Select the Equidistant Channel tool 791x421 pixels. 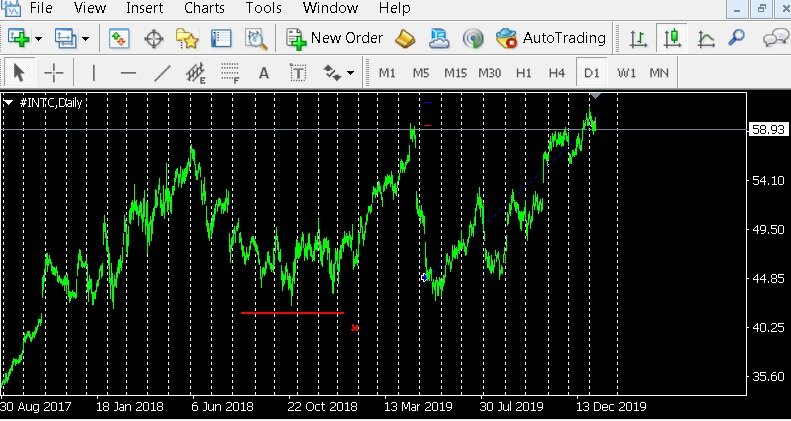pos(196,73)
